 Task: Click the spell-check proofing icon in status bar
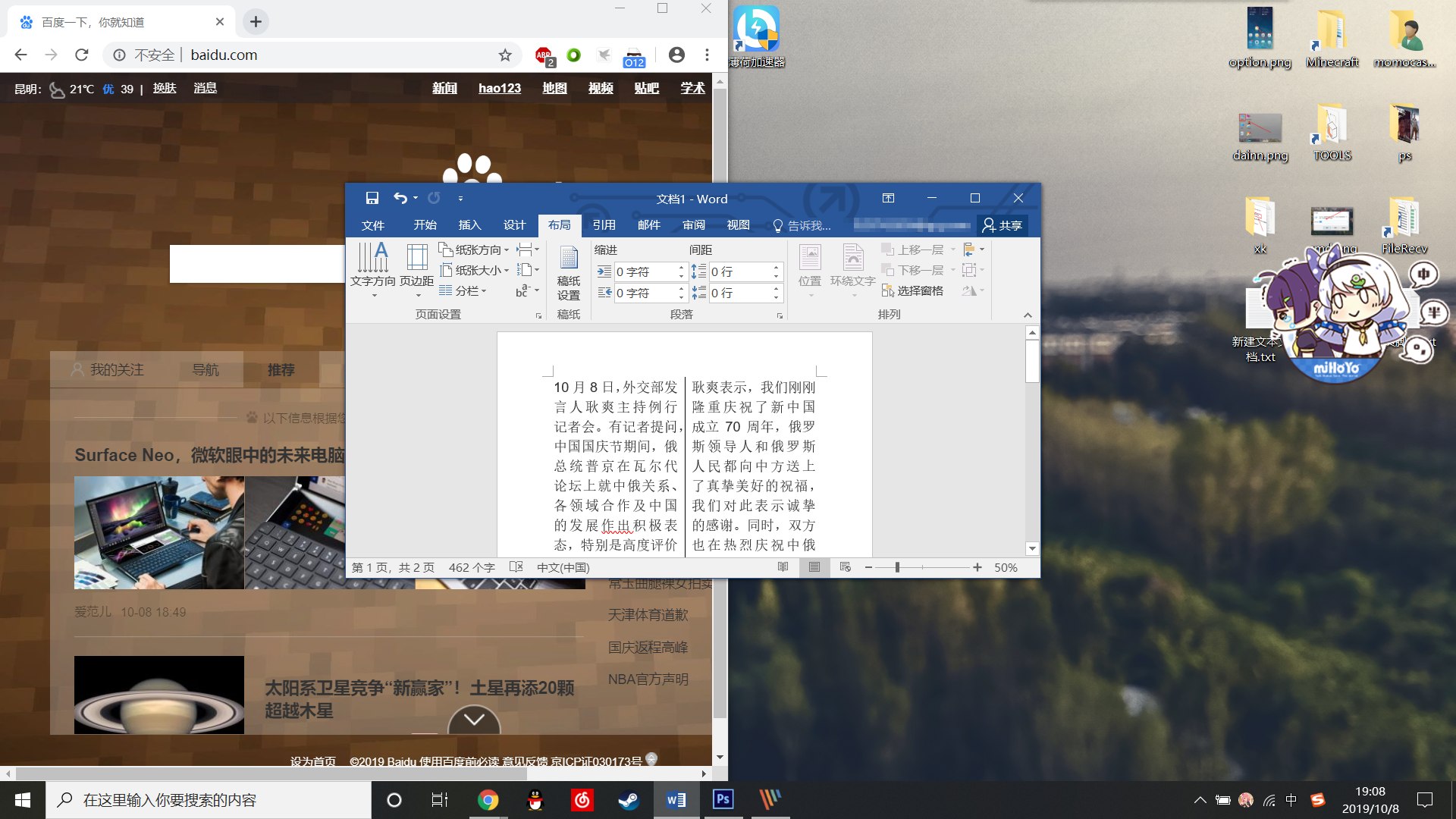[516, 567]
